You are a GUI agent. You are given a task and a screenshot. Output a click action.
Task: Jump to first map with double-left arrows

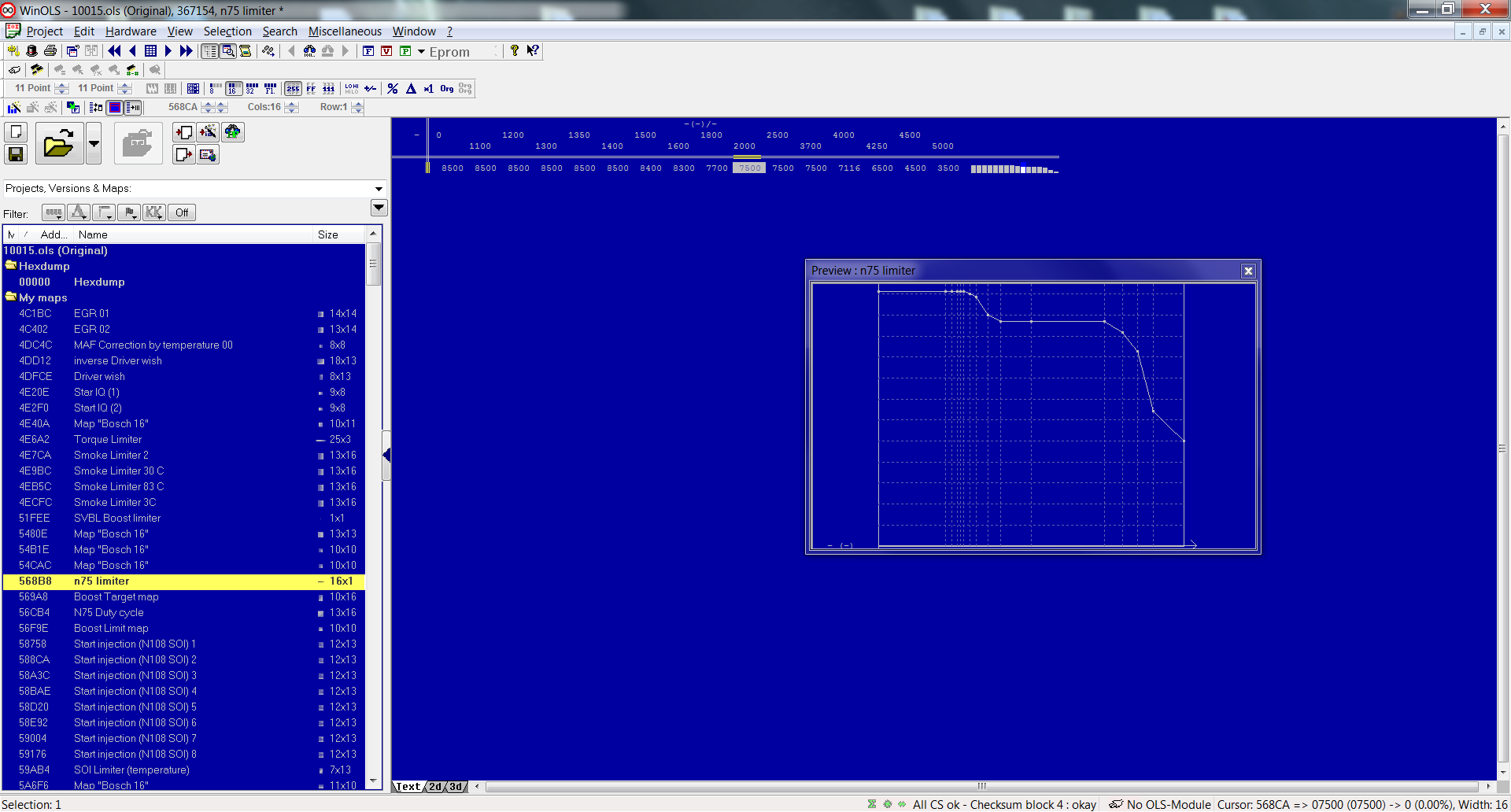pos(114,51)
